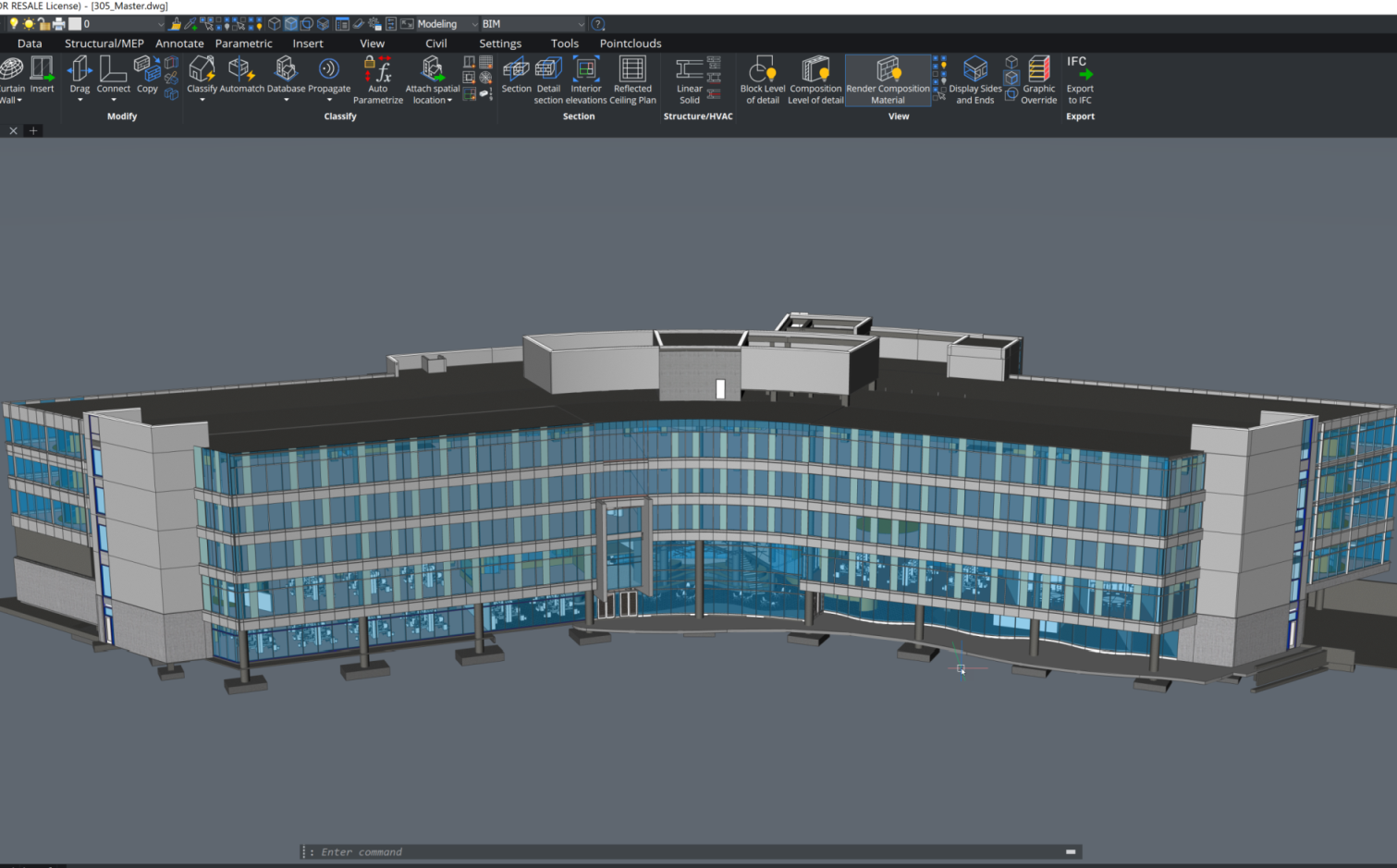Open the Database tool
The width and height of the screenshot is (1397, 868).
(x=286, y=73)
